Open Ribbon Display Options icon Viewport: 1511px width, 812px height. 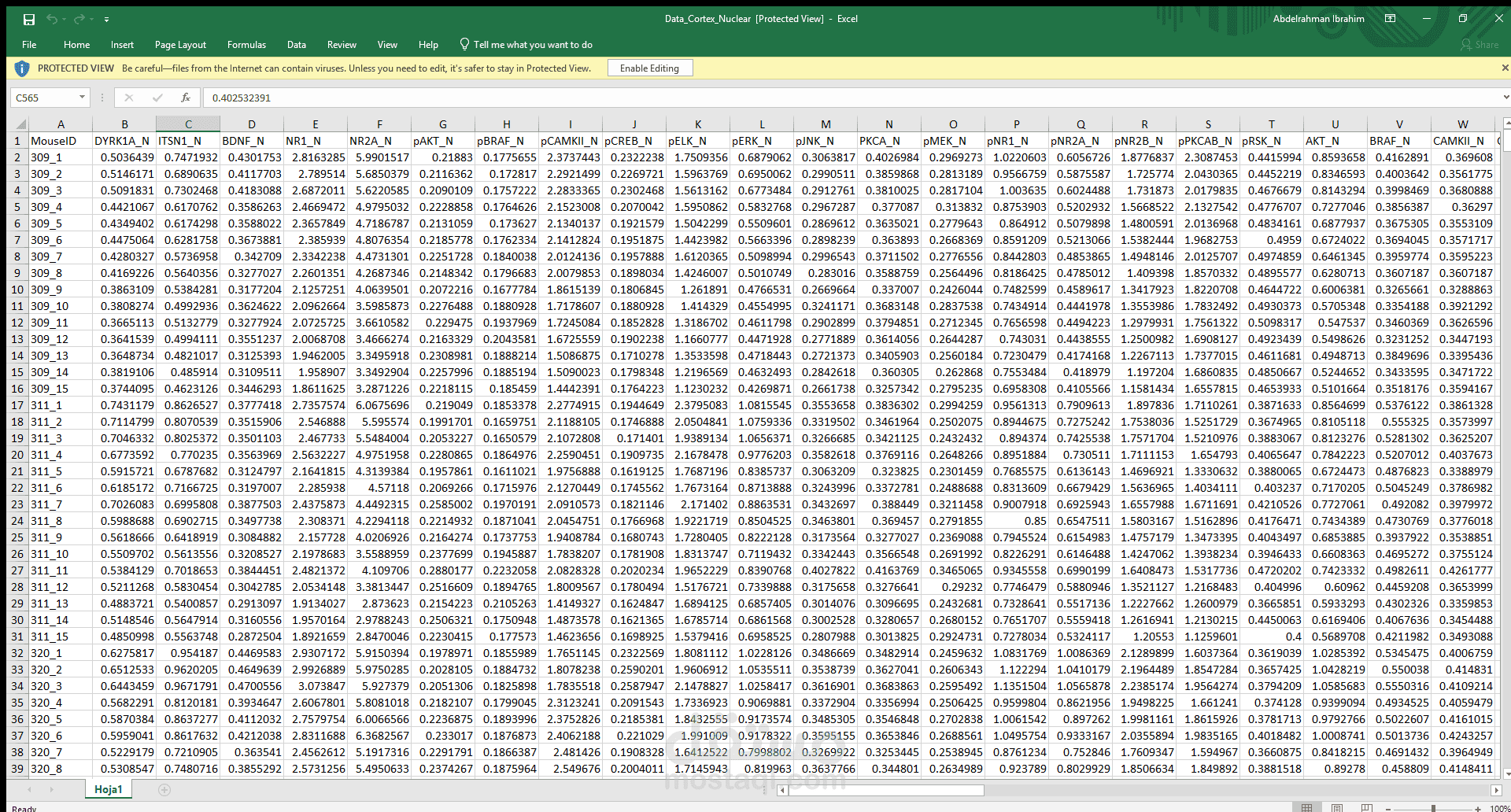click(x=1391, y=18)
